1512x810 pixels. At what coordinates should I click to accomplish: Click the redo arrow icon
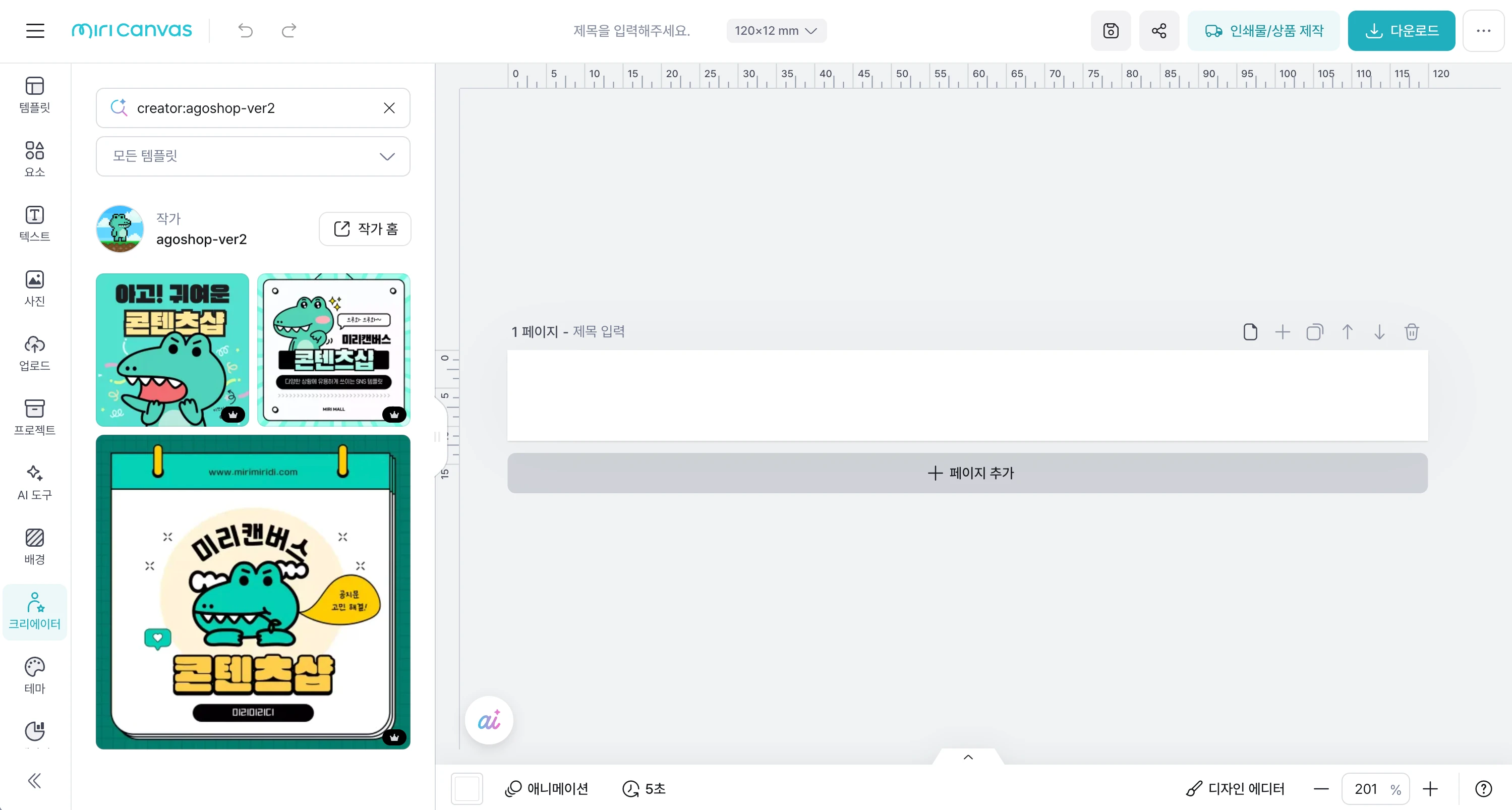point(289,31)
